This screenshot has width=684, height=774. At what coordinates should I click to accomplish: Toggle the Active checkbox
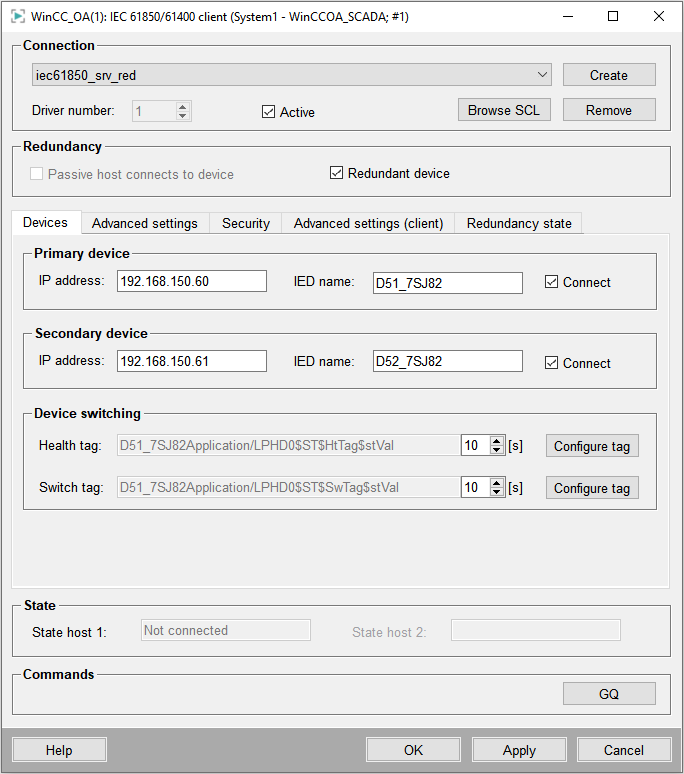[268, 112]
